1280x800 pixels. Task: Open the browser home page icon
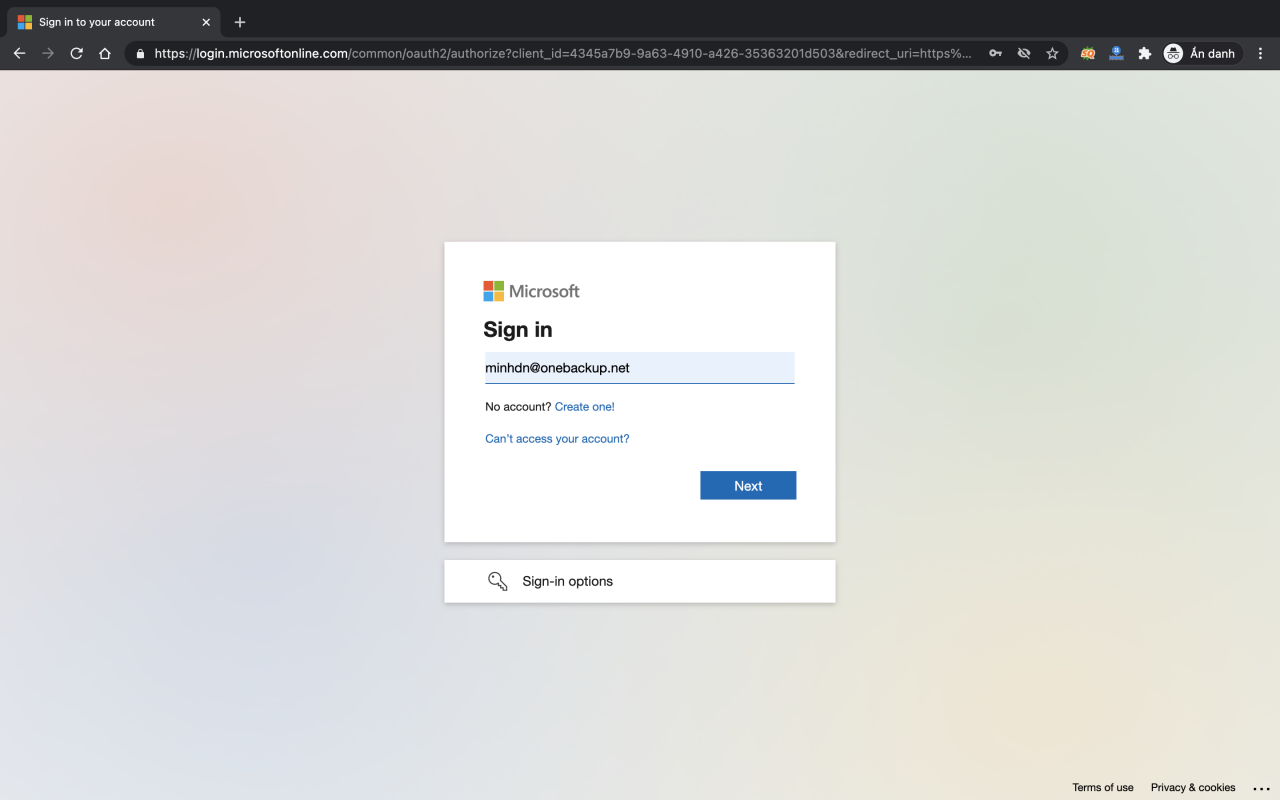click(105, 53)
